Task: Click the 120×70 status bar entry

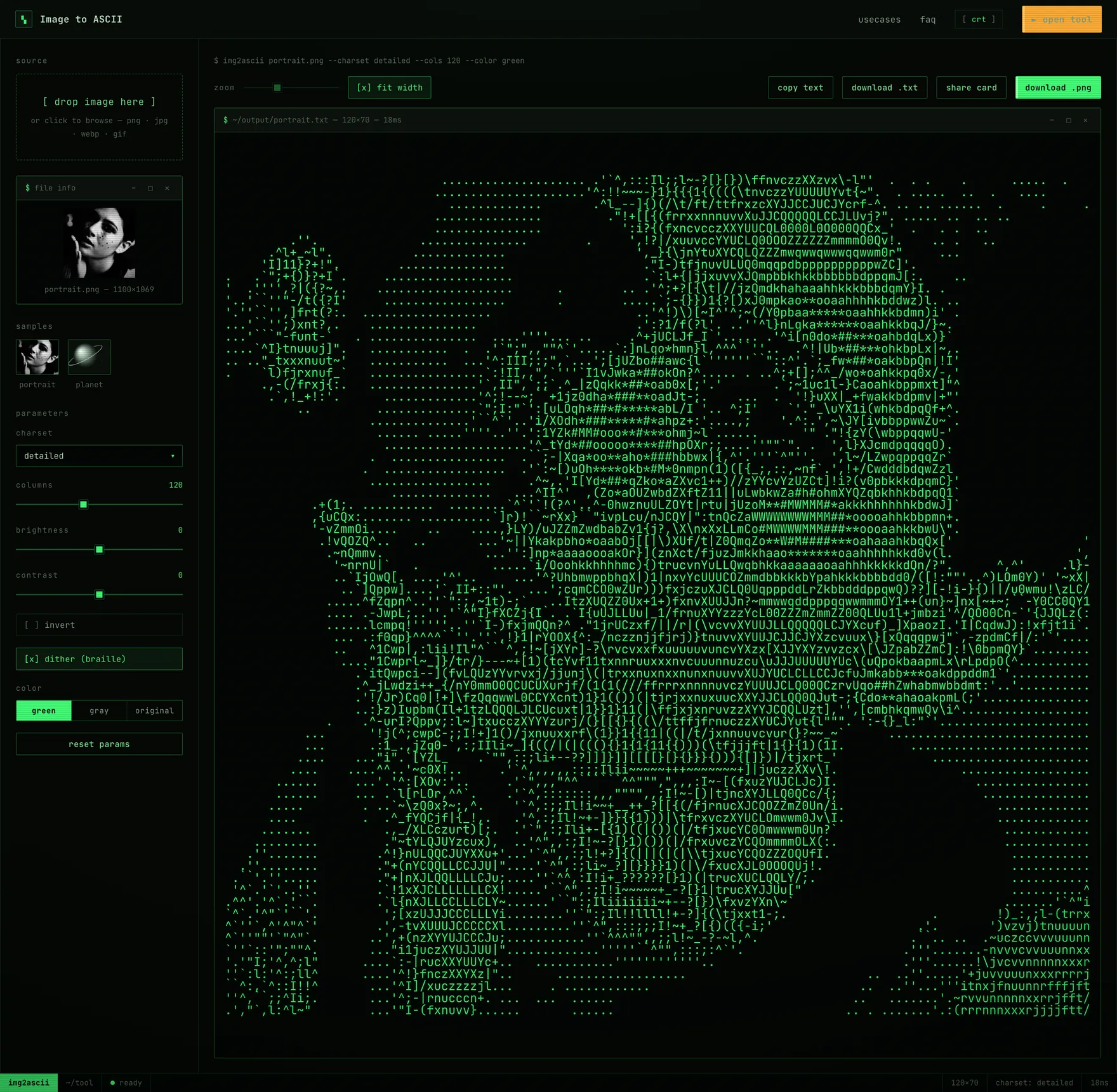Action: click(965, 1082)
